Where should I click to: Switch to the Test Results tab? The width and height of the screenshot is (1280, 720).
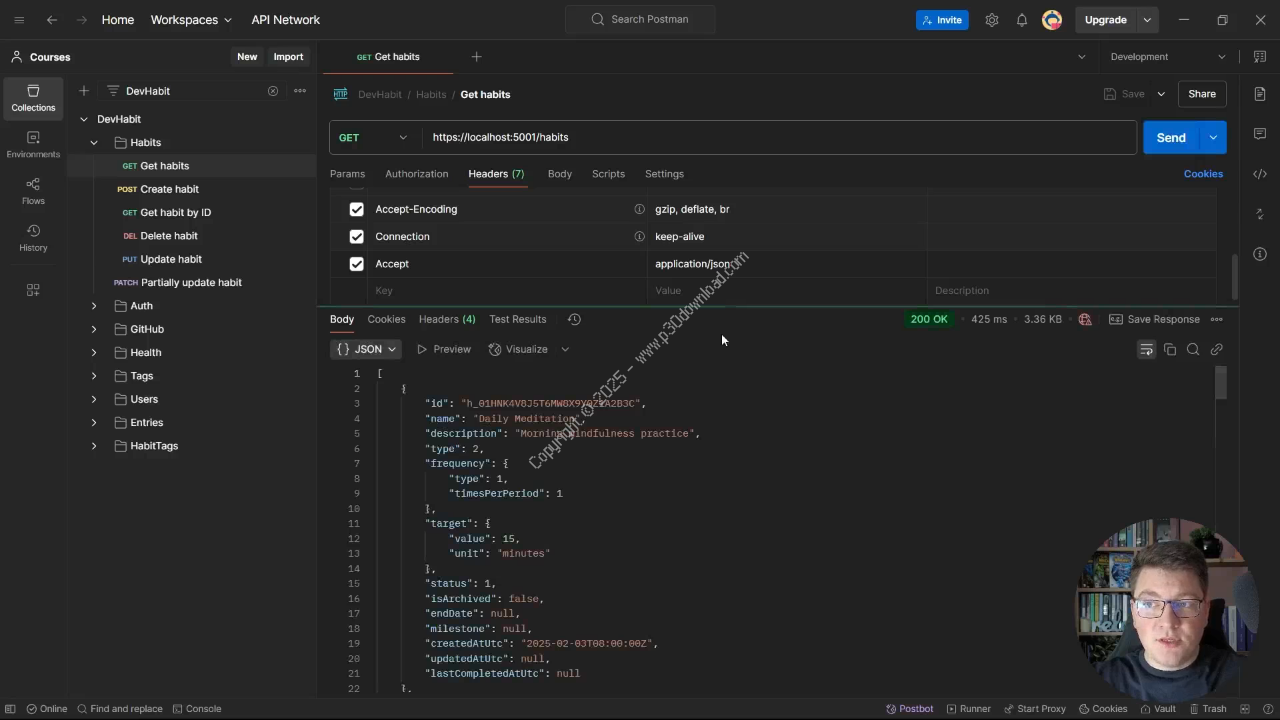518,319
